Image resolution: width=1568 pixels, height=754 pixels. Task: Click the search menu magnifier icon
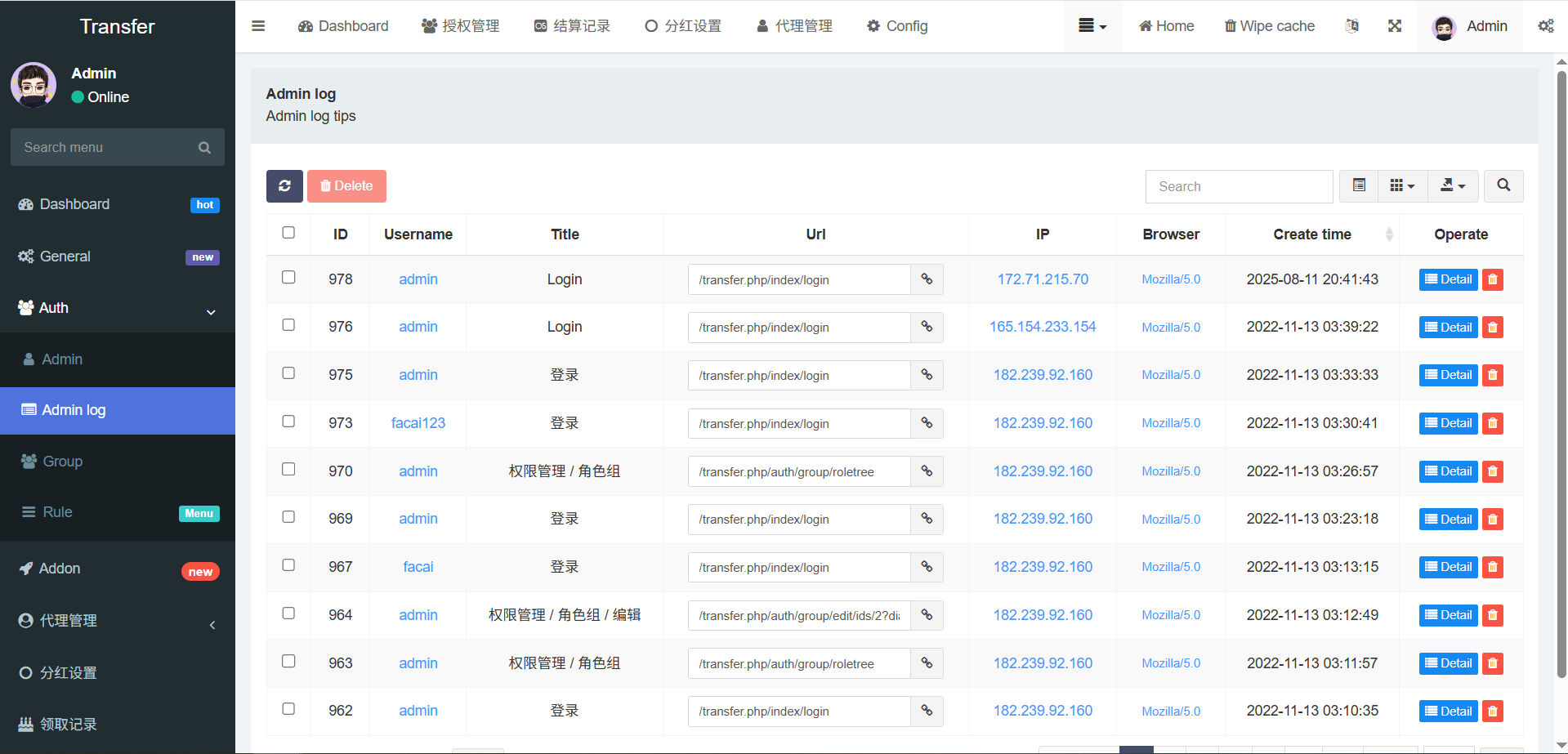pyautogui.click(x=204, y=147)
